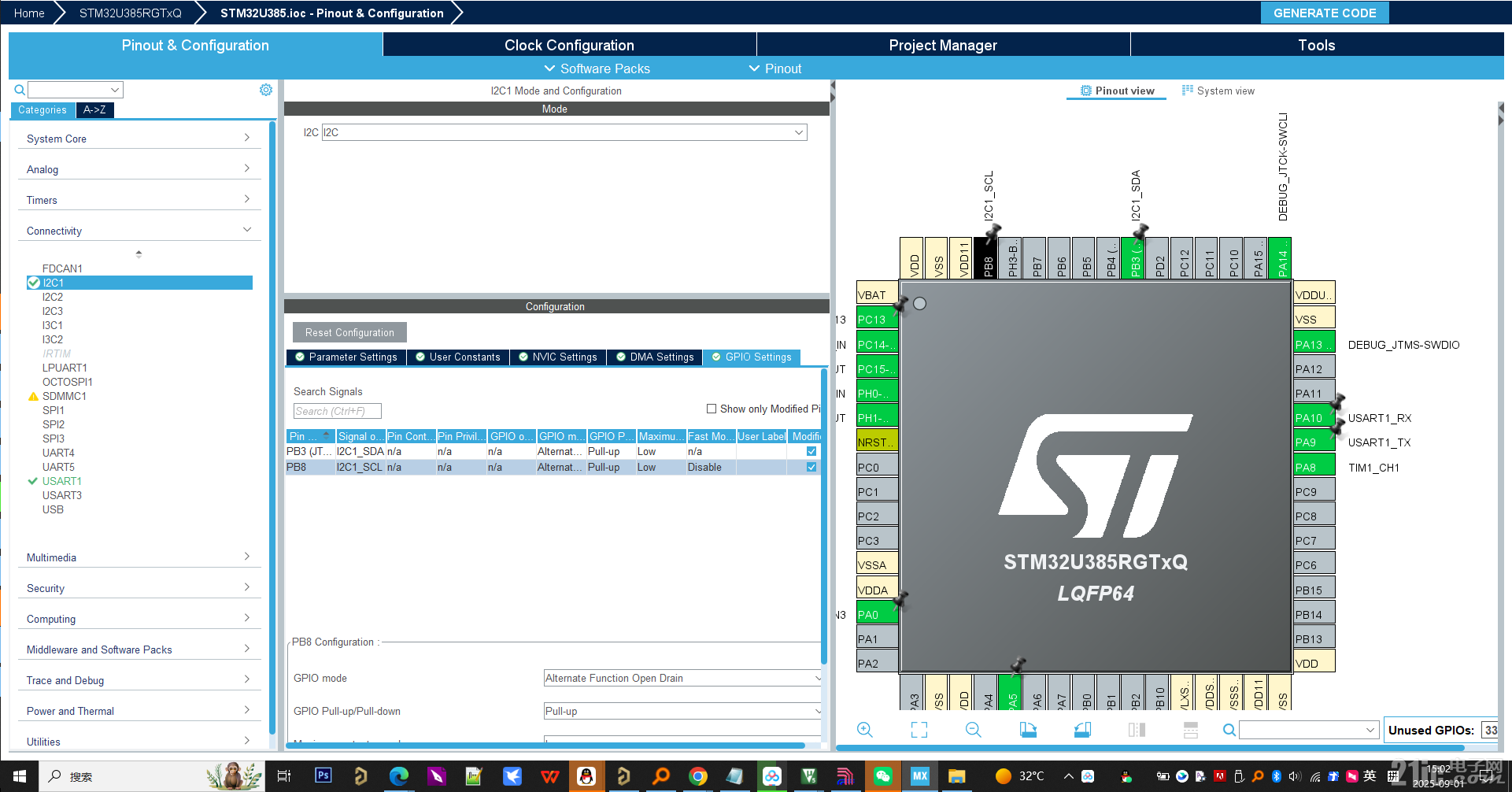This screenshot has height=792, width=1512.
Task: Open Microsoft Edge from the taskbar
Action: pyautogui.click(x=399, y=776)
